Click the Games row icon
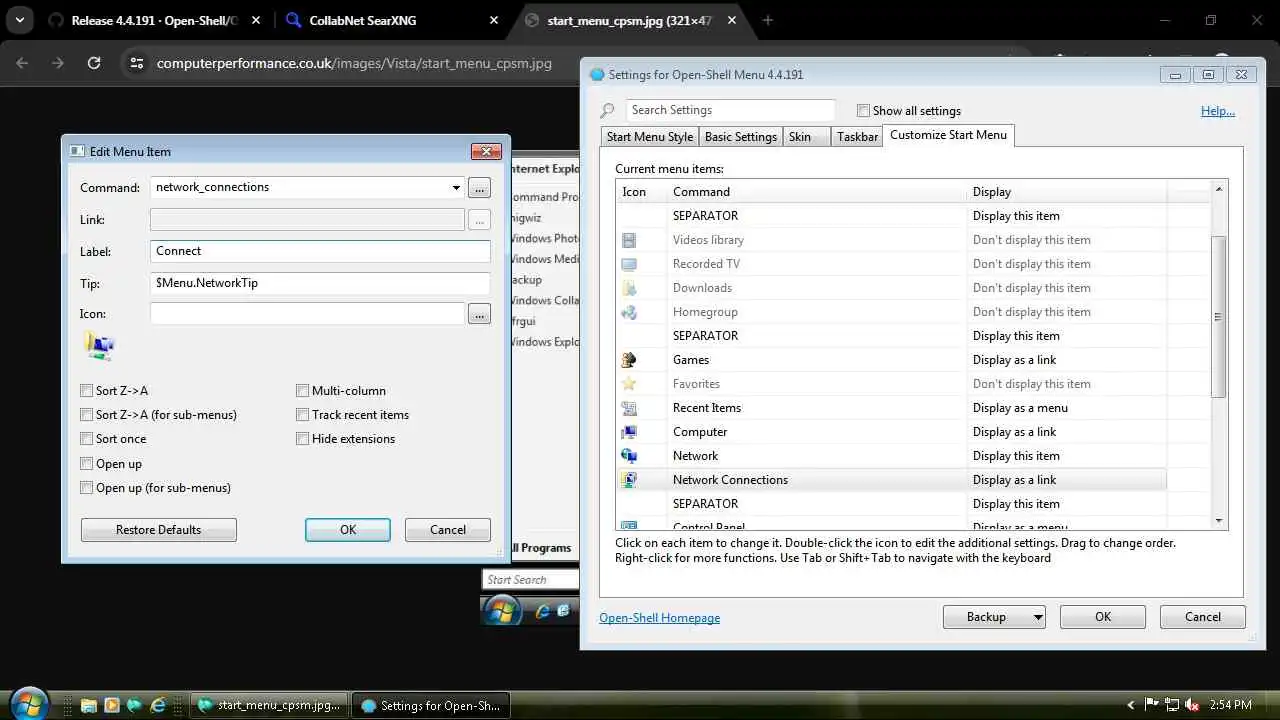The height and width of the screenshot is (720, 1280). pos(629,360)
